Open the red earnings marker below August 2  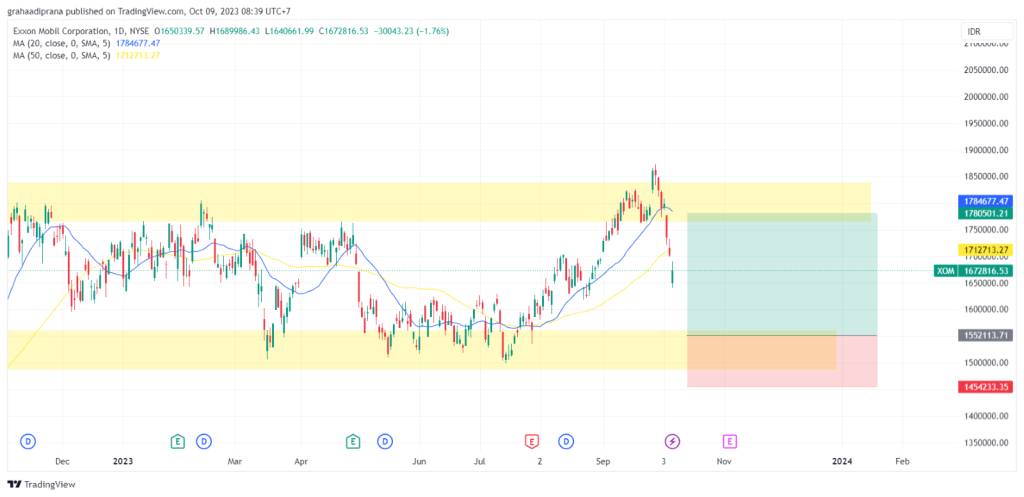(532, 441)
